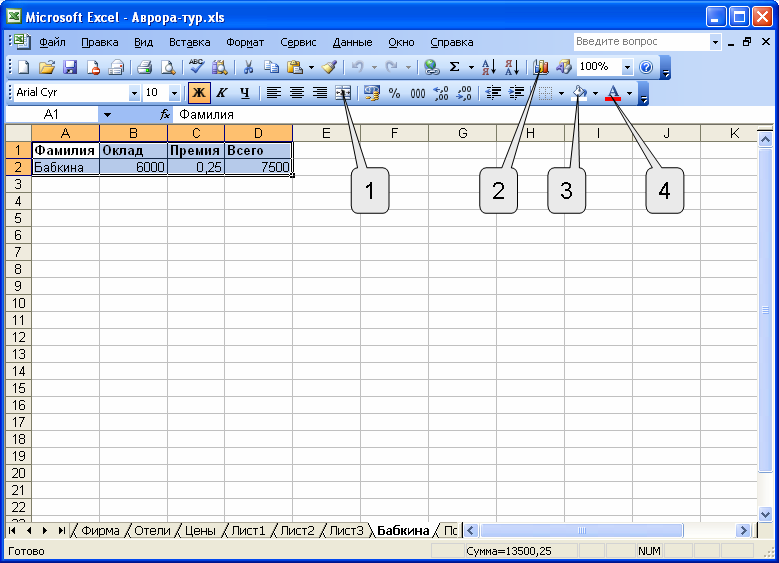Cut the selection with the scissors icon

point(248,67)
